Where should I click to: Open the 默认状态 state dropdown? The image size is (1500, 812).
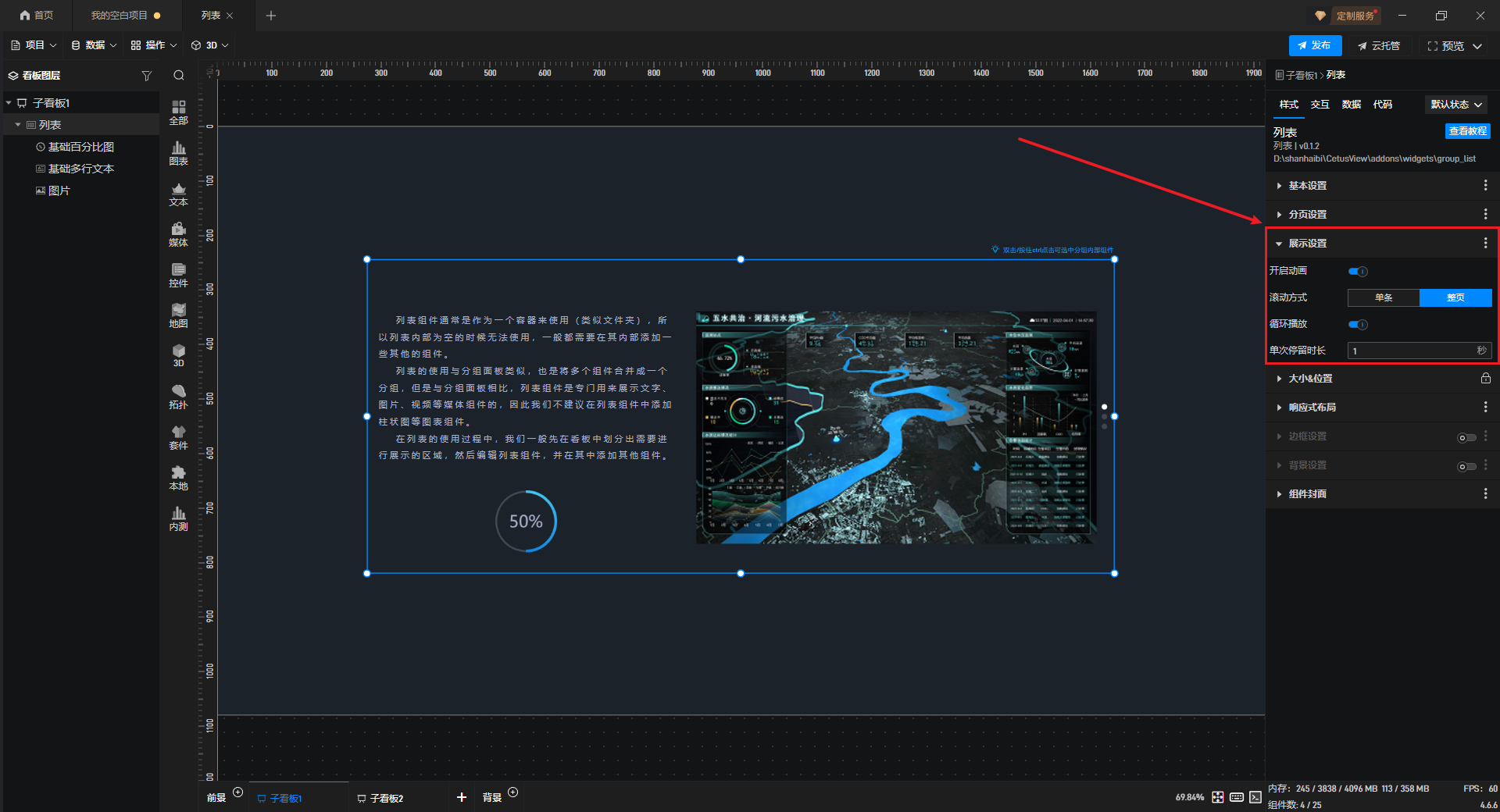pyautogui.click(x=1456, y=105)
